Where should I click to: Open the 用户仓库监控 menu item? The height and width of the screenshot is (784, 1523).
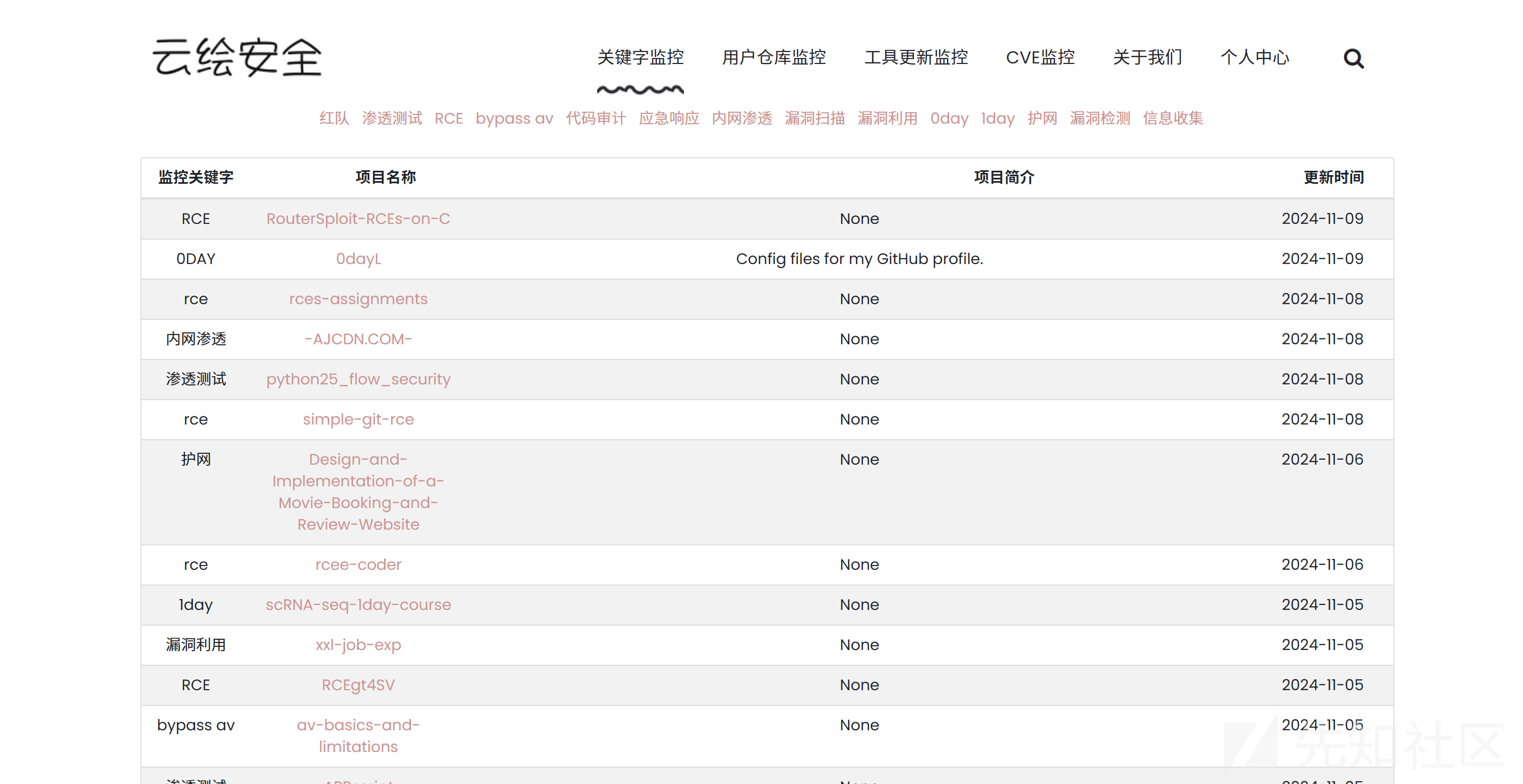pyautogui.click(x=773, y=57)
